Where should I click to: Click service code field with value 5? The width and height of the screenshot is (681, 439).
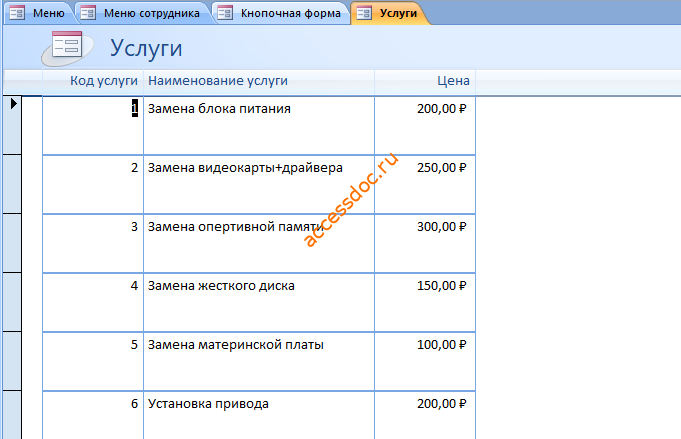pos(93,361)
